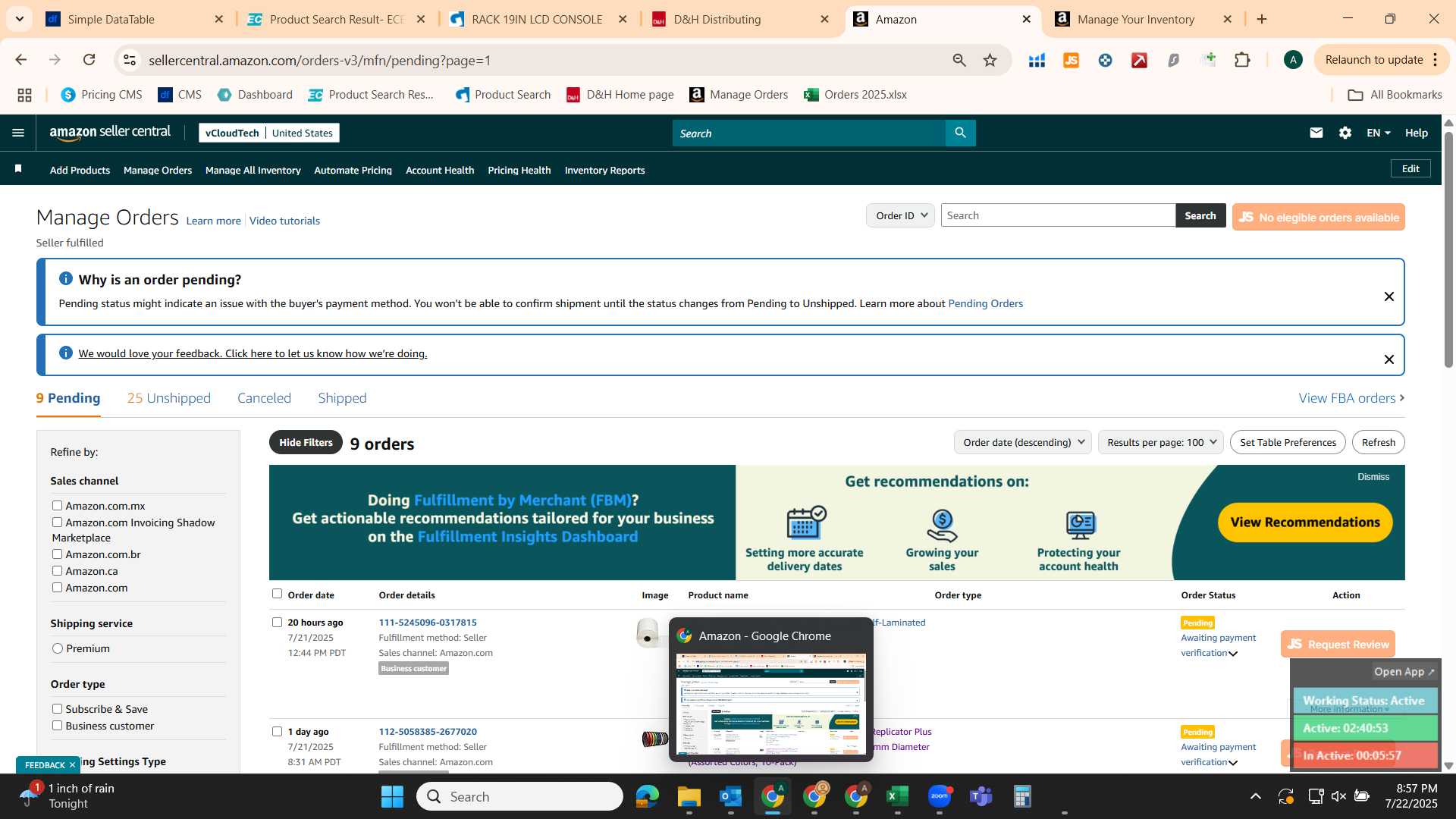This screenshot has width=1456, height=819.
Task: Open Calculator from the taskbar
Action: click(1022, 796)
